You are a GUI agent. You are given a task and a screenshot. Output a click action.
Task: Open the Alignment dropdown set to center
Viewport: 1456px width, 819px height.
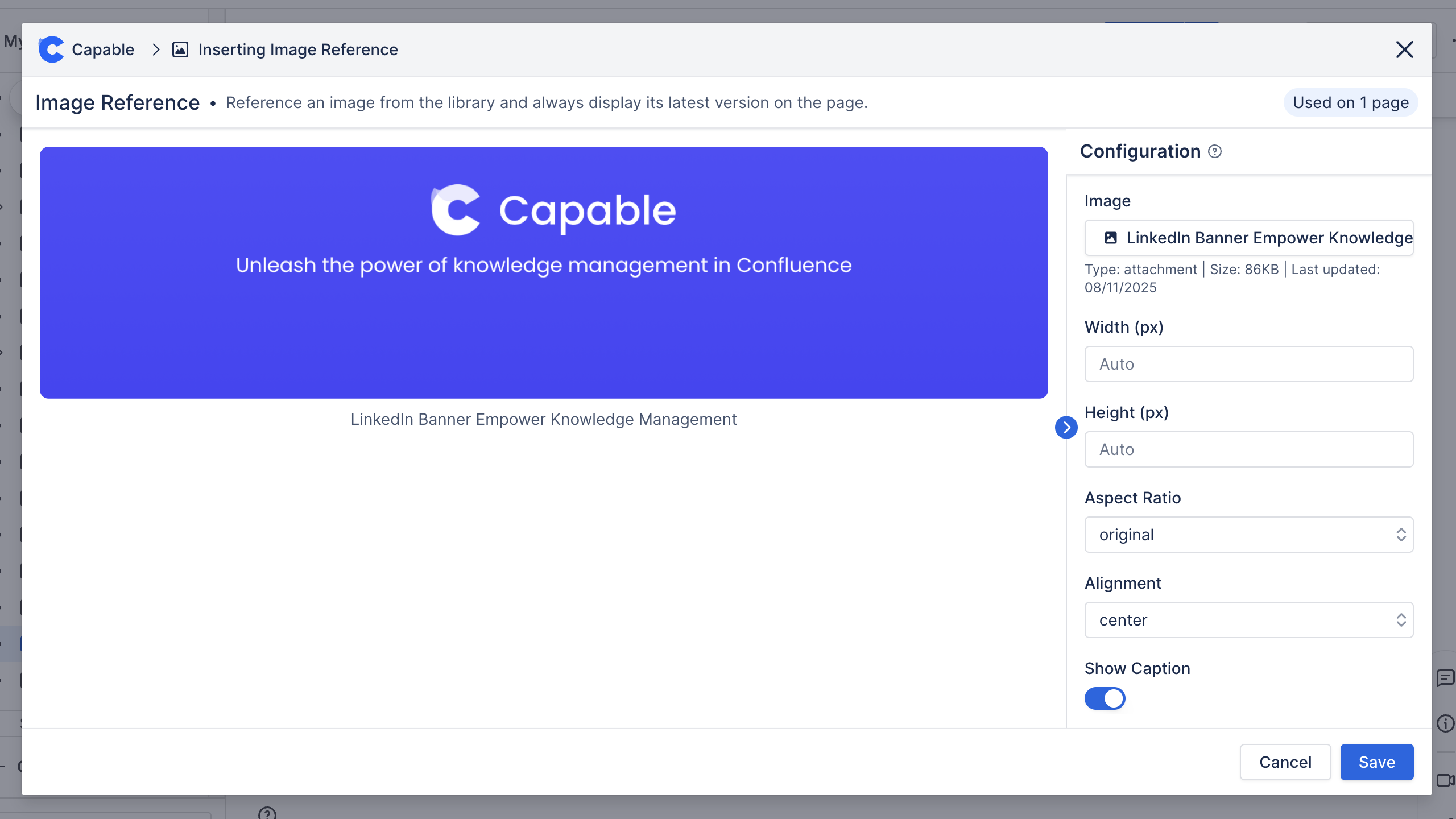pos(1248,620)
